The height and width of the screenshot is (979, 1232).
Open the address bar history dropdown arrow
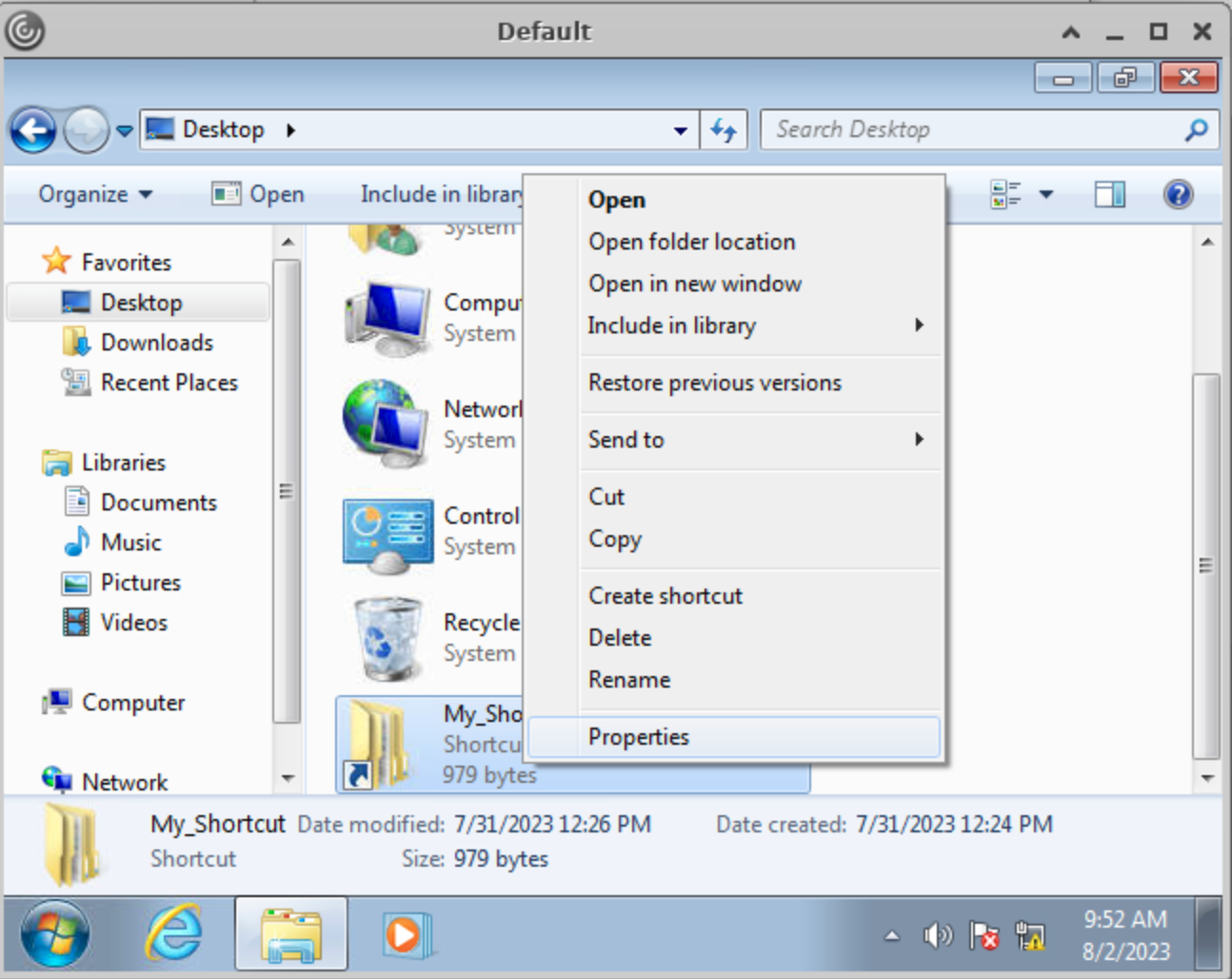point(680,130)
